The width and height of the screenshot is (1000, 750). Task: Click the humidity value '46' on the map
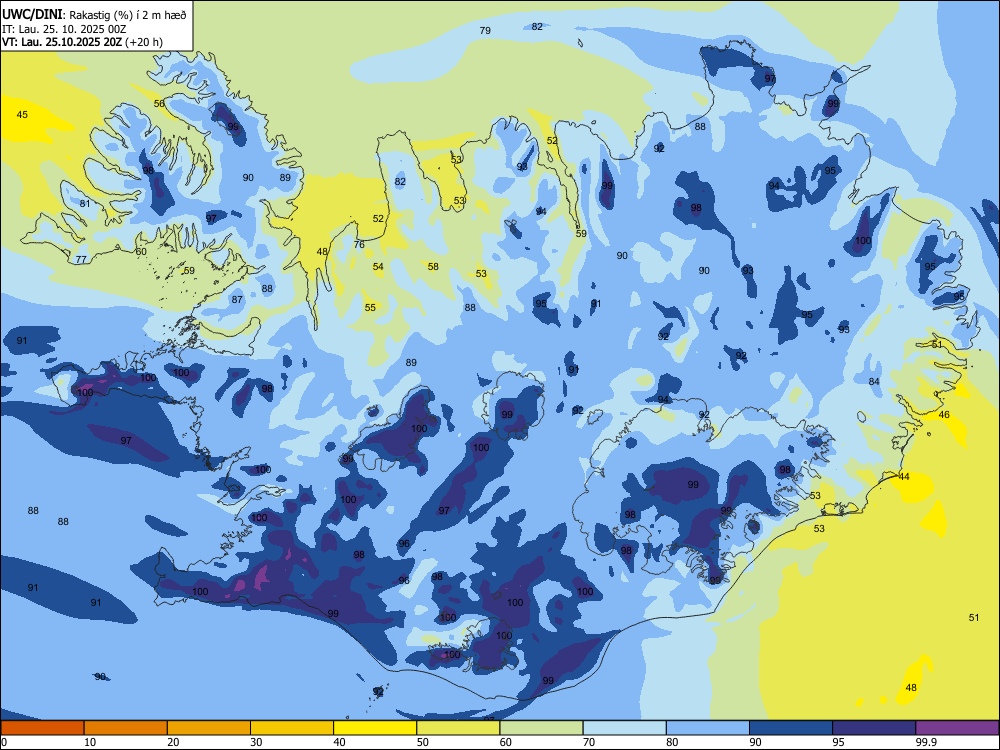[945, 415]
